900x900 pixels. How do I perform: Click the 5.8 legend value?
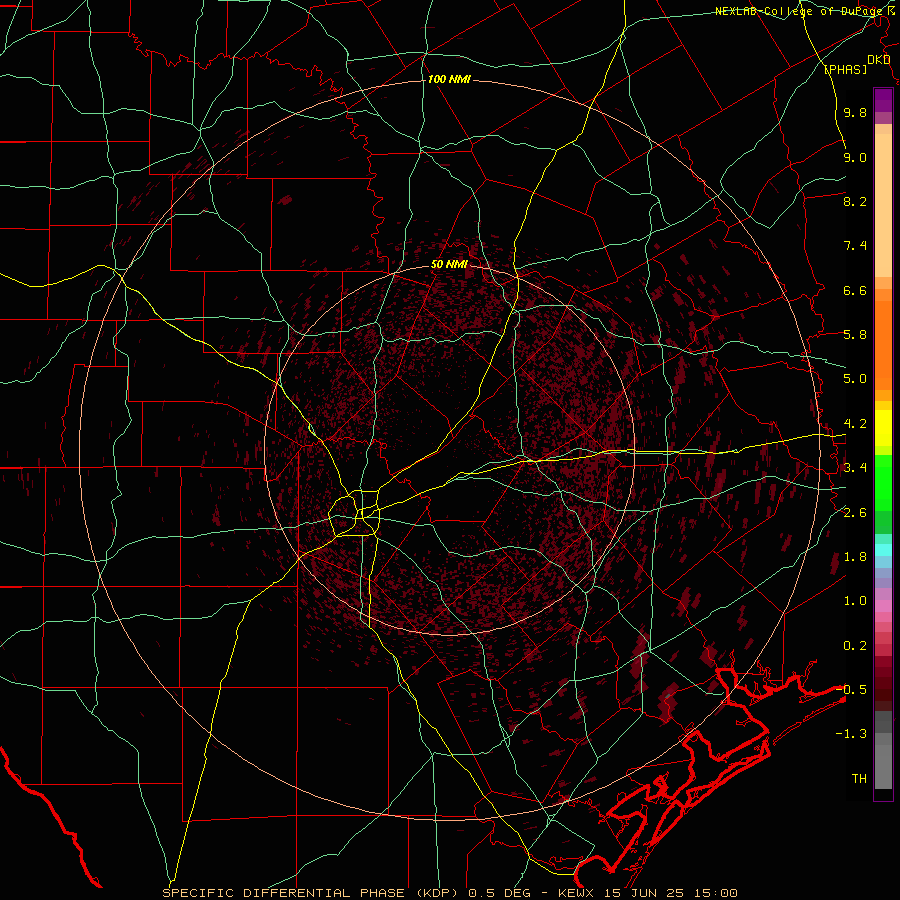(x=855, y=335)
